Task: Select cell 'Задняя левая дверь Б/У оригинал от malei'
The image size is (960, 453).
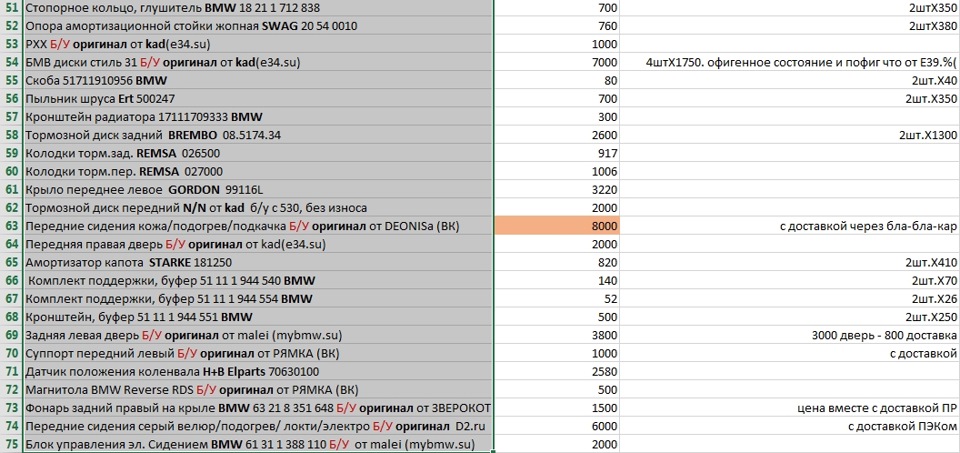Action: click(258, 335)
